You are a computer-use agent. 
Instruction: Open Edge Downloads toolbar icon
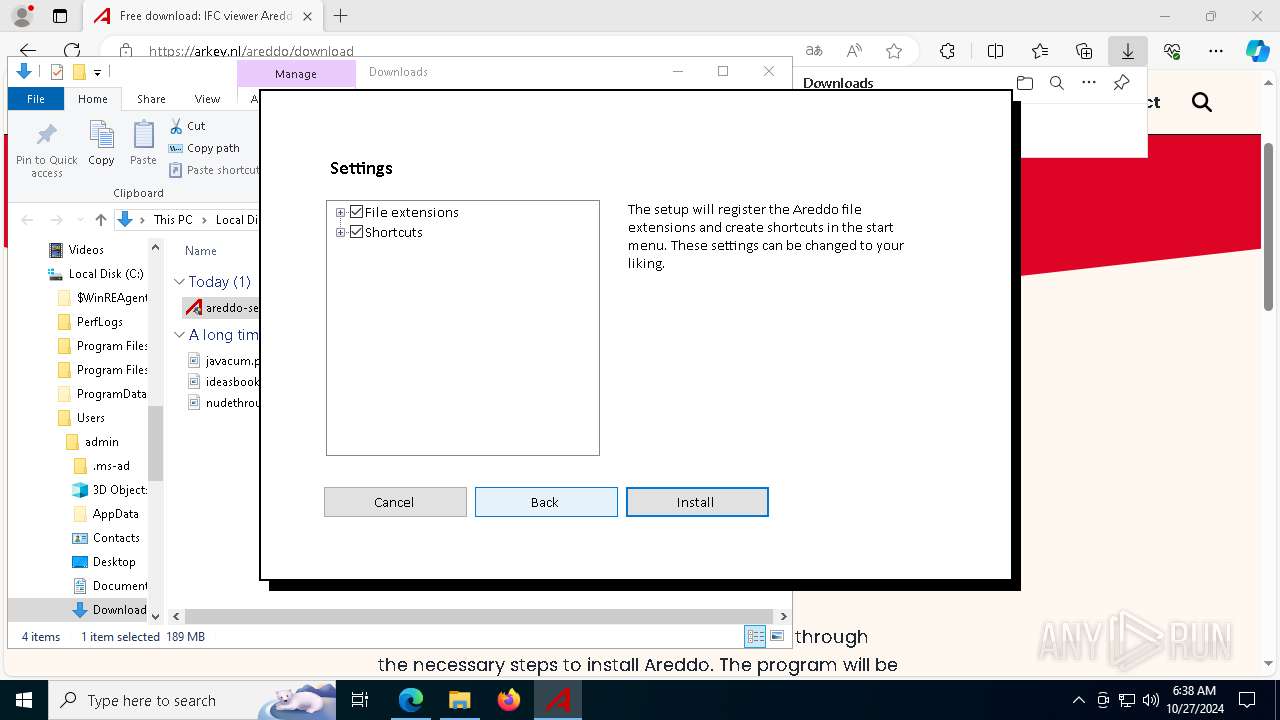[x=1128, y=51]
